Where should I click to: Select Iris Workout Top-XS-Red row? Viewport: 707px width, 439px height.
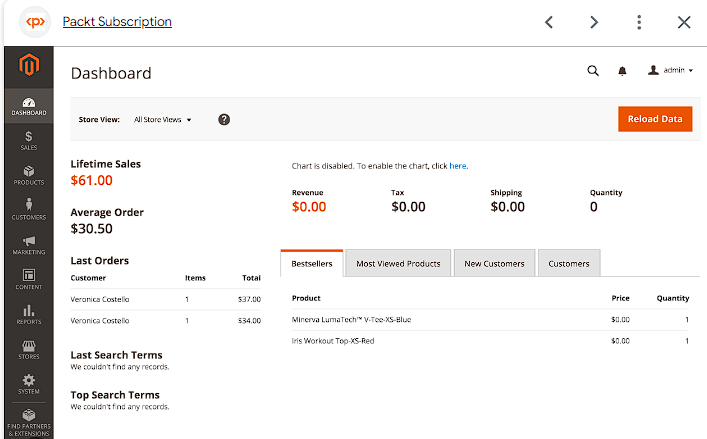[x=491, y=341]
